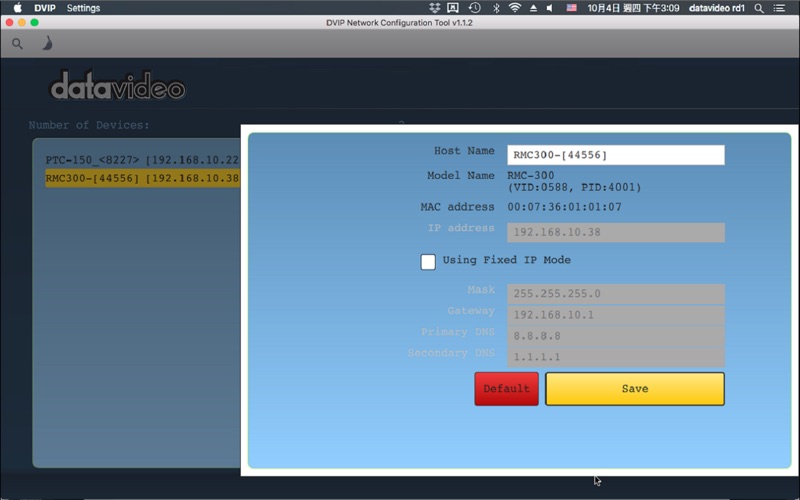Open the Settings menu

(x=83, y=8)
